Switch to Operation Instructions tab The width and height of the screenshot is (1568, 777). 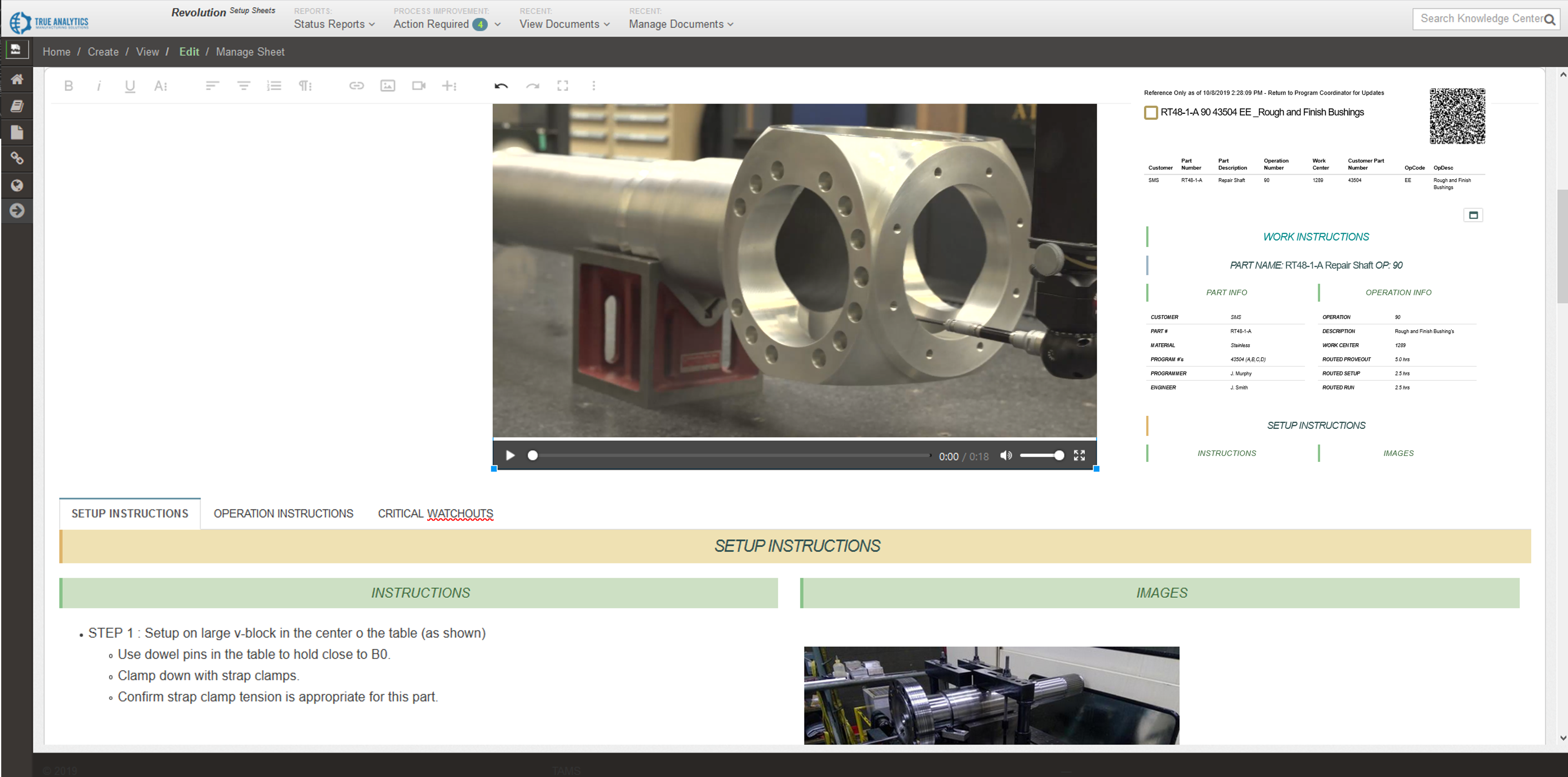(283, 513)
